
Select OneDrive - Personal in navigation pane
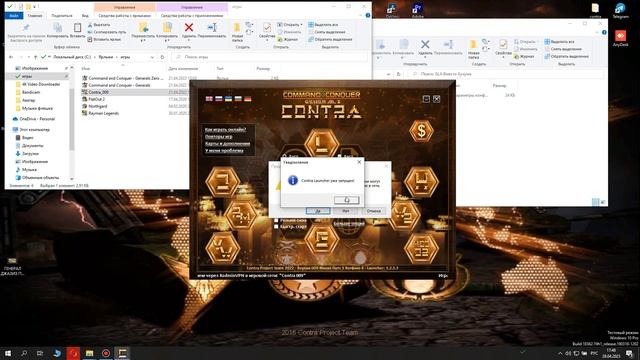coord(37,119)
